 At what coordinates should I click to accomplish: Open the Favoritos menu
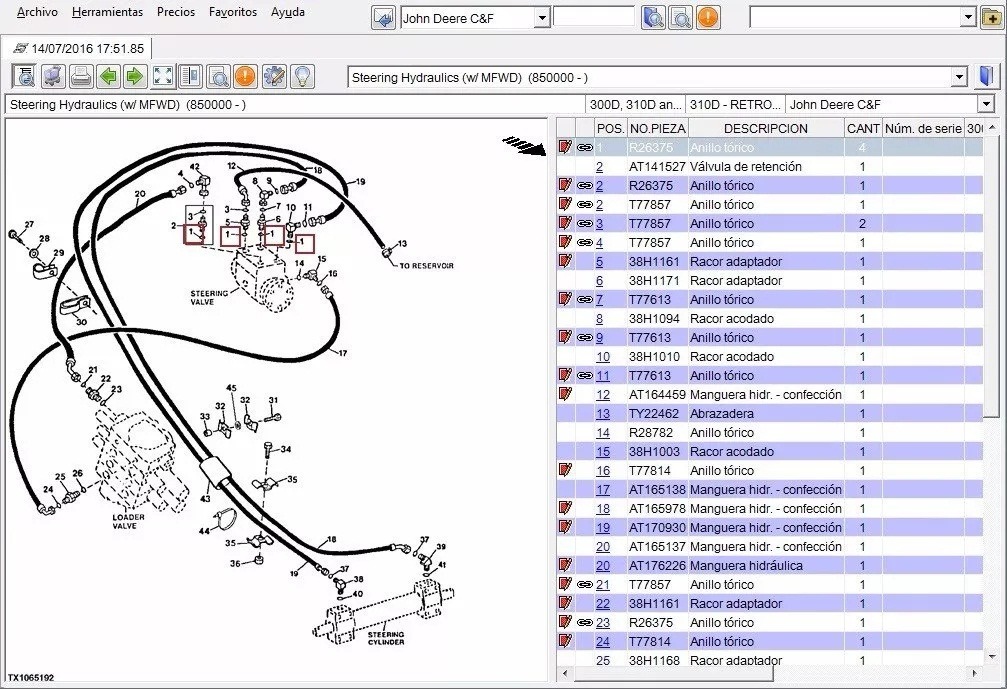(232, 12)
